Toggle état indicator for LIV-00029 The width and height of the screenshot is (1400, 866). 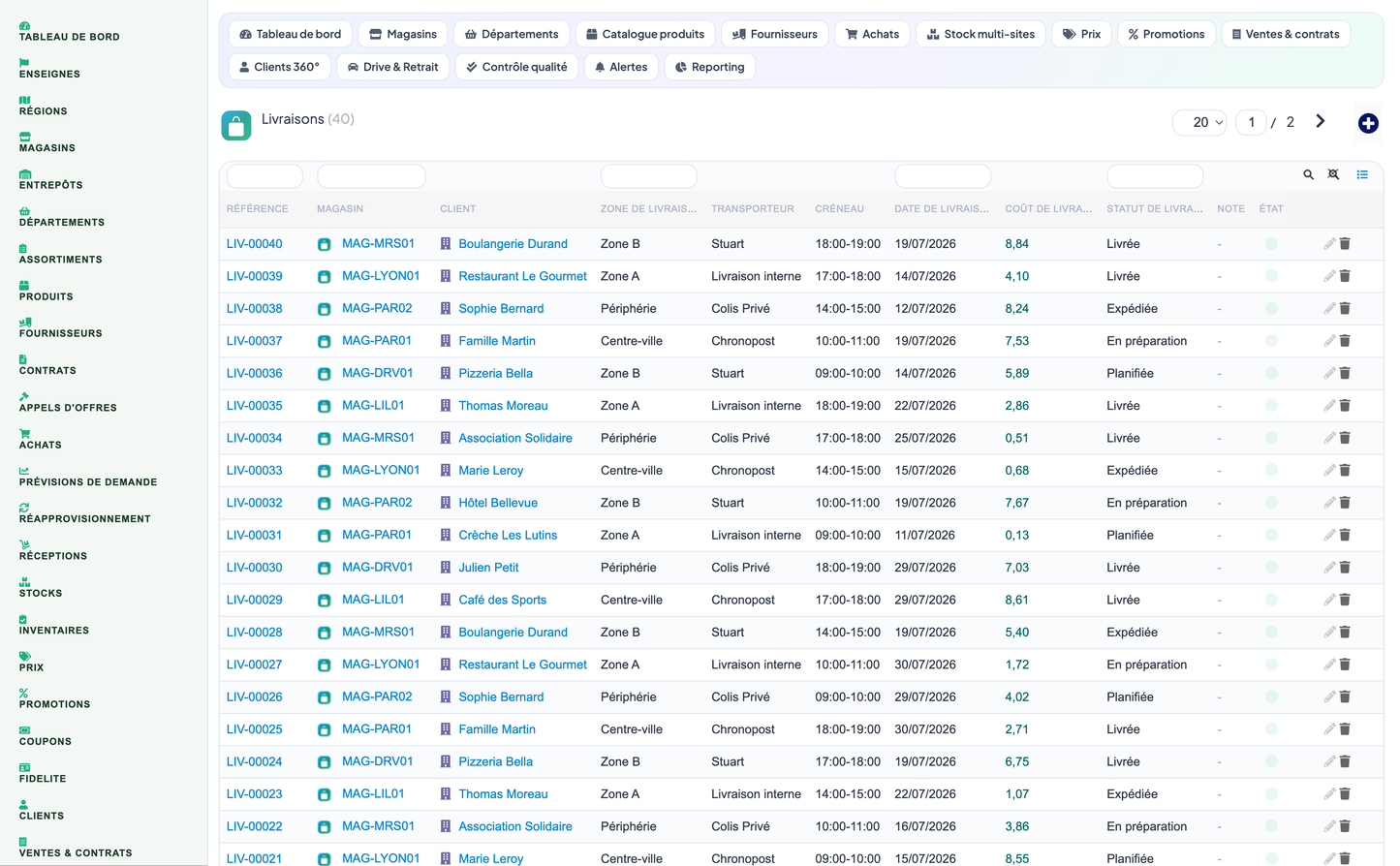[1271, 600]
